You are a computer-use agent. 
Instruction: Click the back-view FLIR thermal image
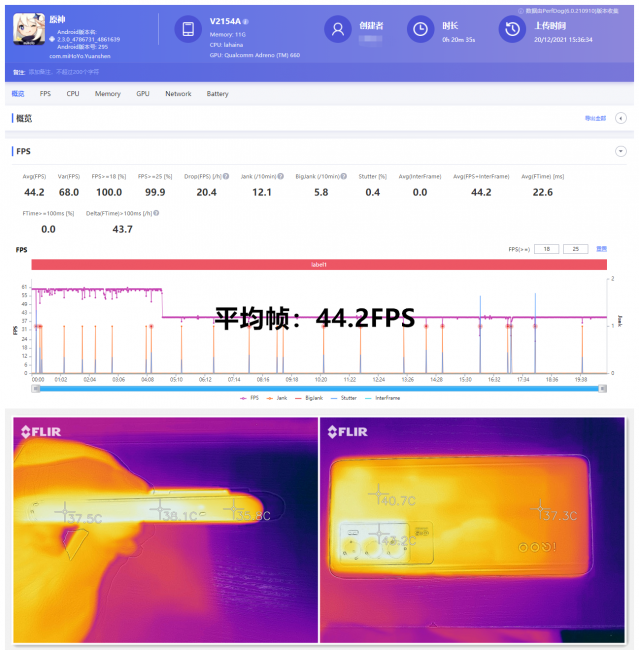472,530
